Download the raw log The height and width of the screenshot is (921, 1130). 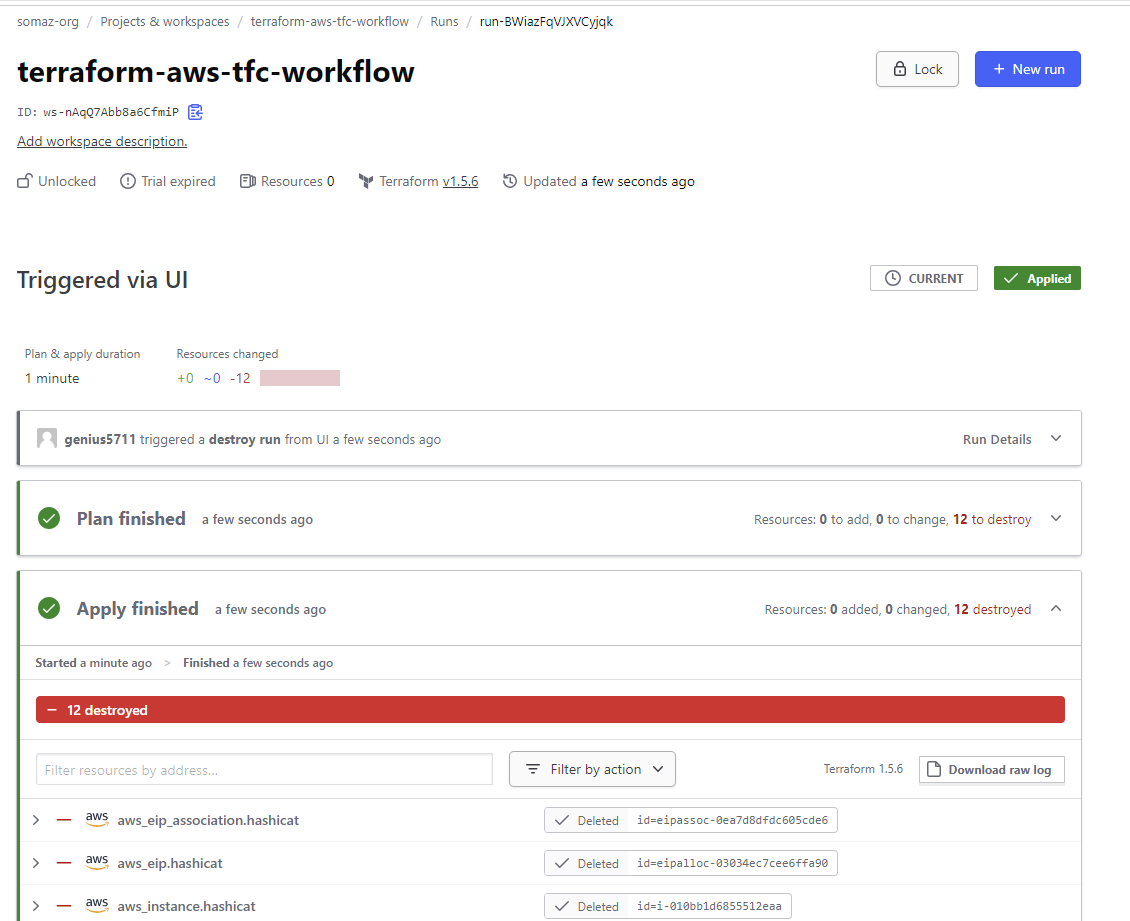tap(991, 769)
